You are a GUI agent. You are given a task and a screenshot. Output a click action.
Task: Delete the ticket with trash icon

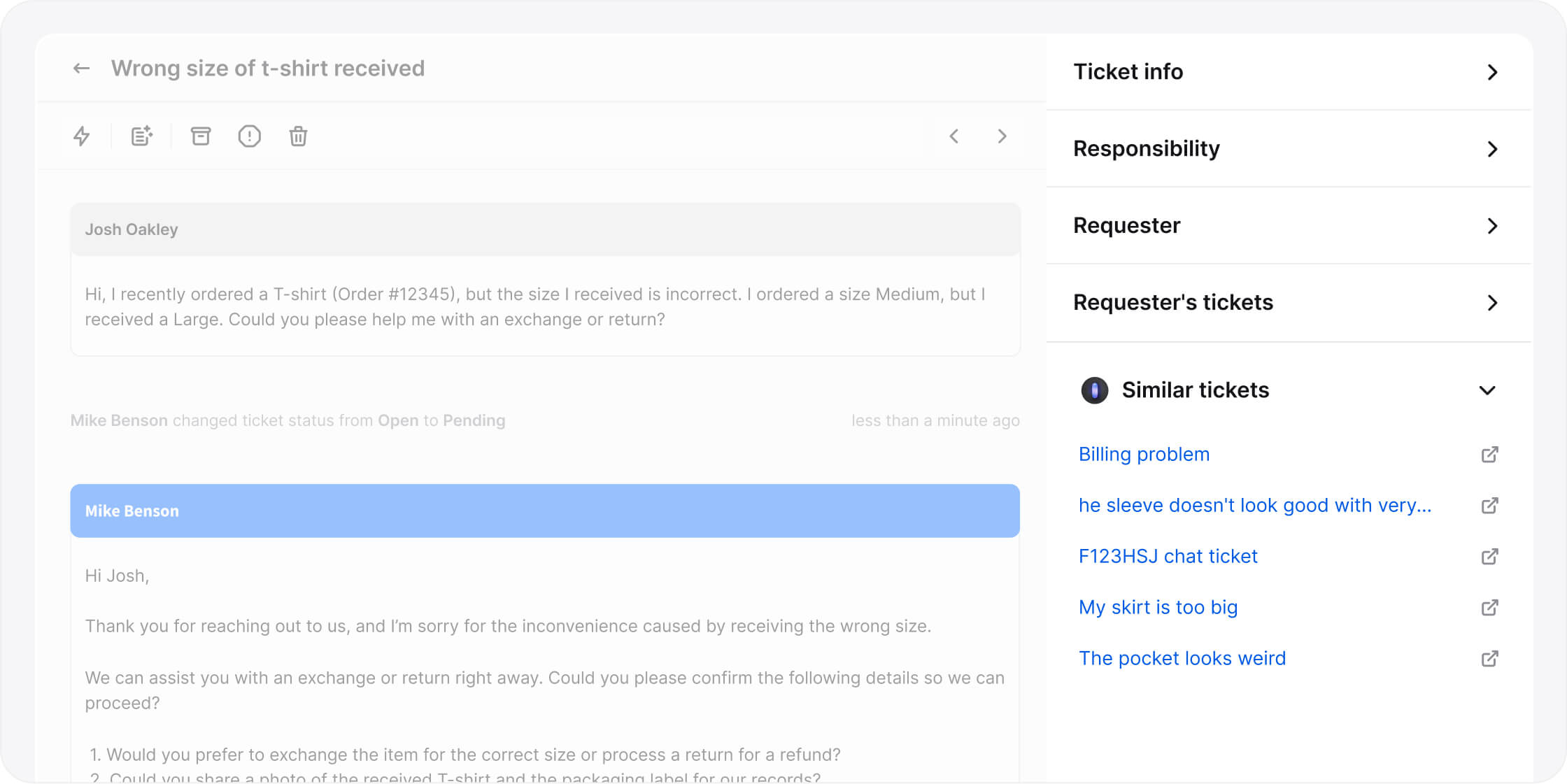point(298,136)
